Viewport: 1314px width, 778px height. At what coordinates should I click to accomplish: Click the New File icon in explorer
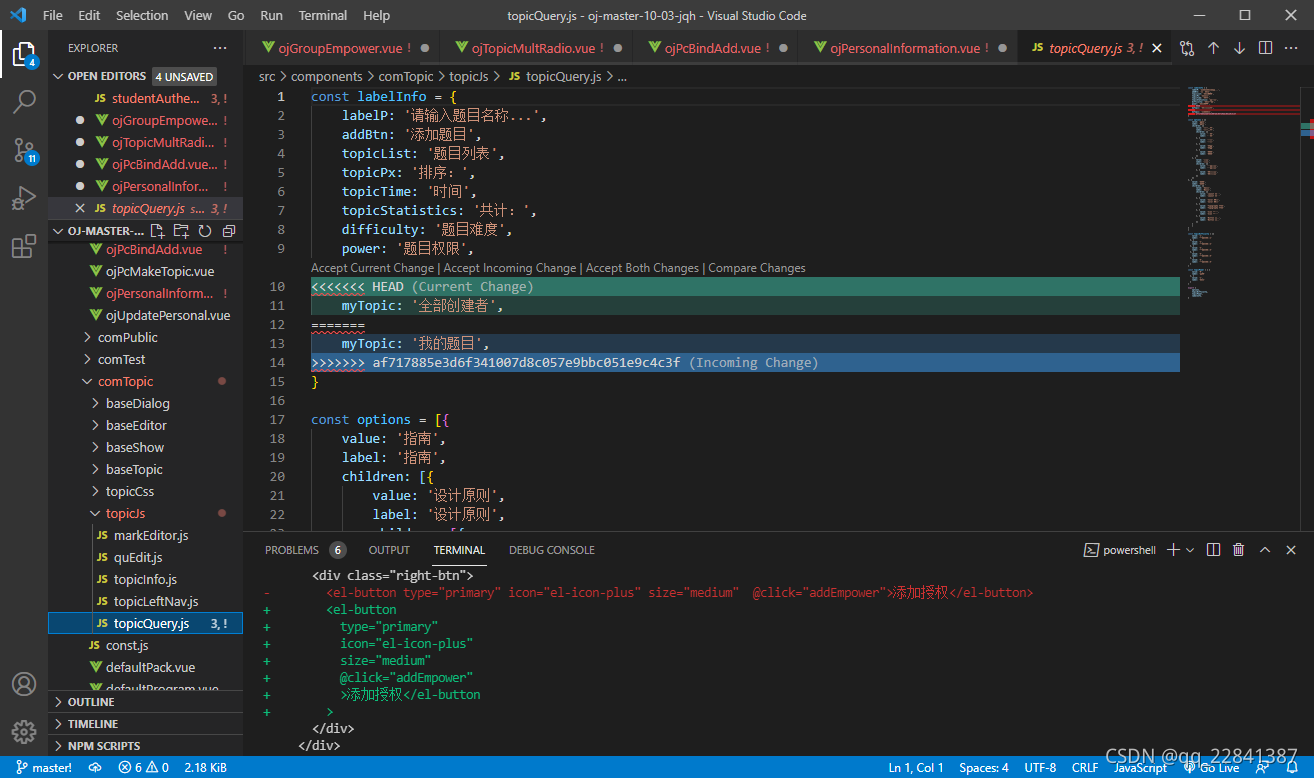(x=158, y=231)
